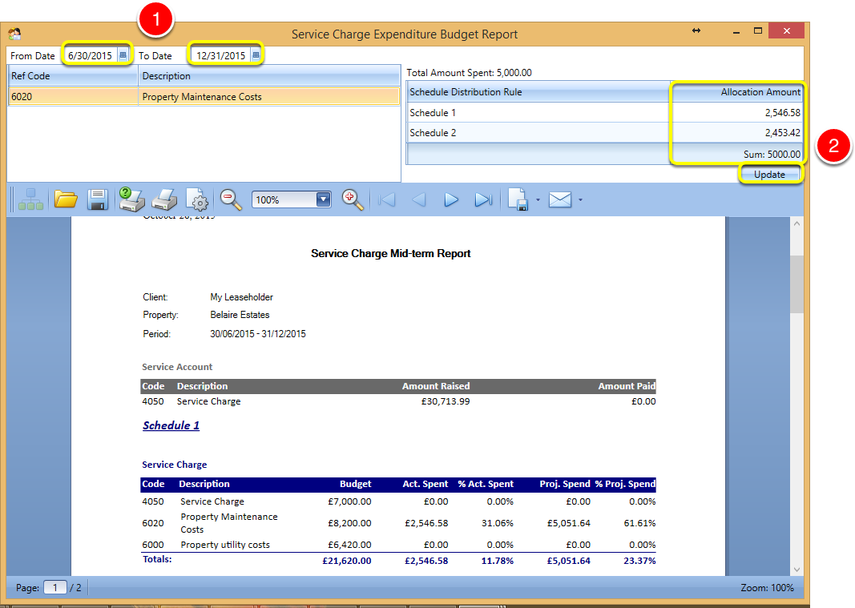855x608 pixels.
Task: Click Belaire Estates property name
Action: pyautogui.click(x=239, y=315)
